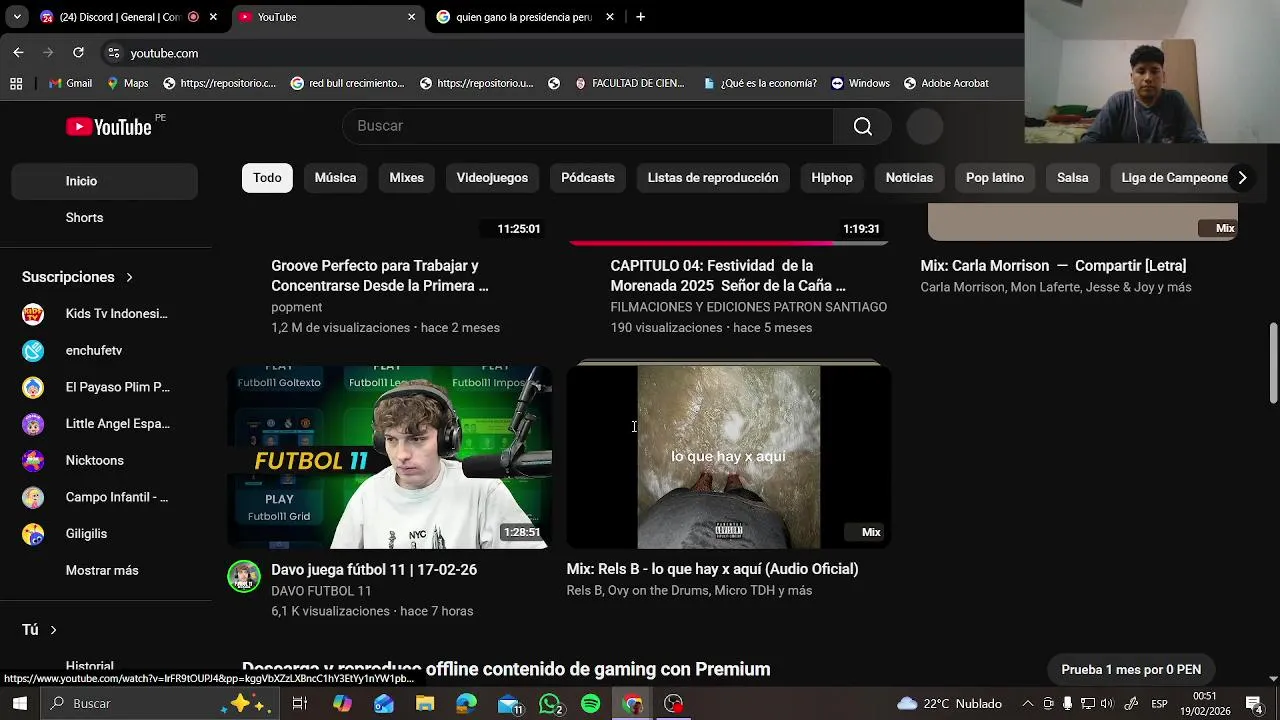Open the bookmarks apps grid icon
The height and width of the screenshot is (720, 1280).
tap(16, 83)
